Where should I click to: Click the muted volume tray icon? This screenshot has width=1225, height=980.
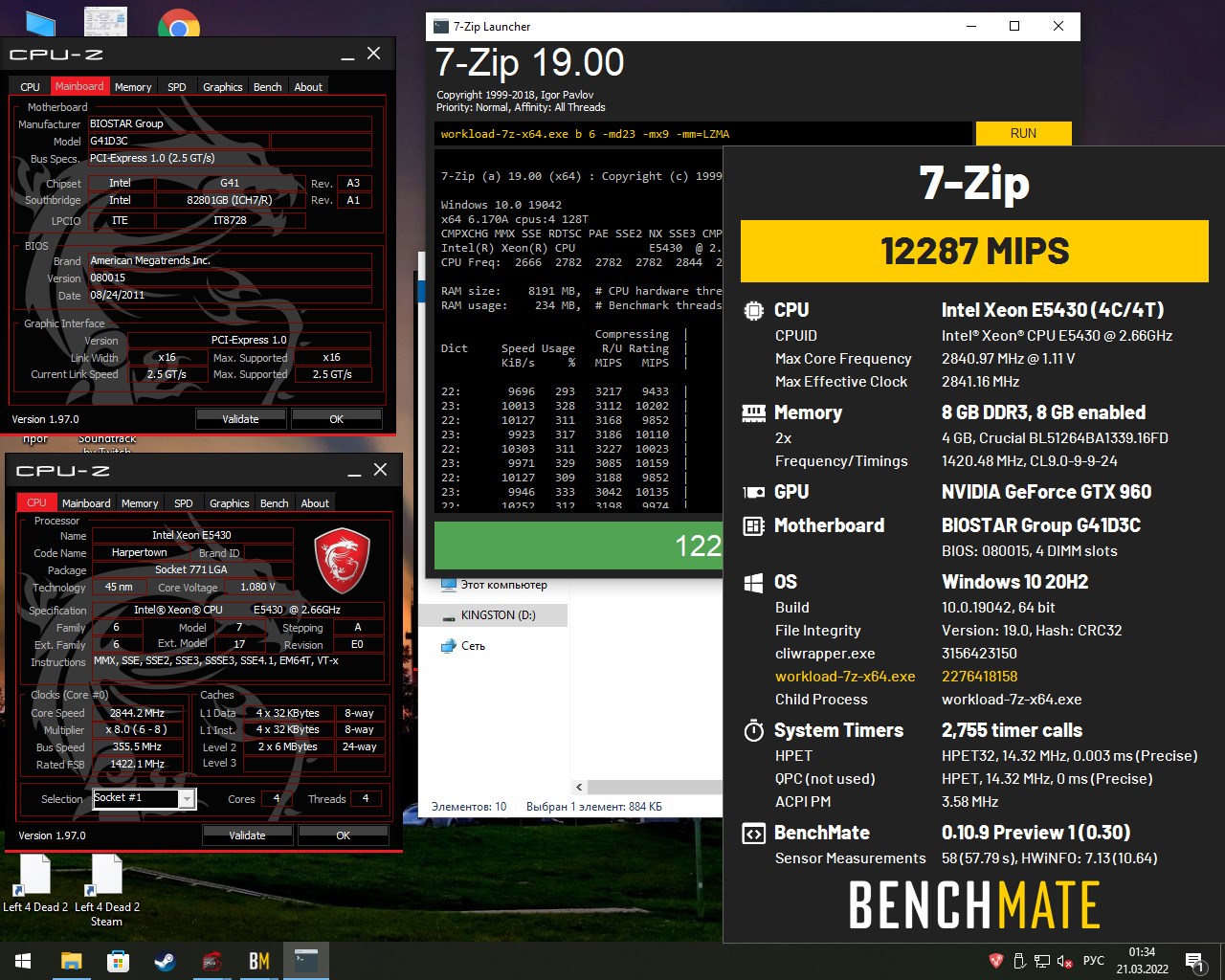[1064, 961]
